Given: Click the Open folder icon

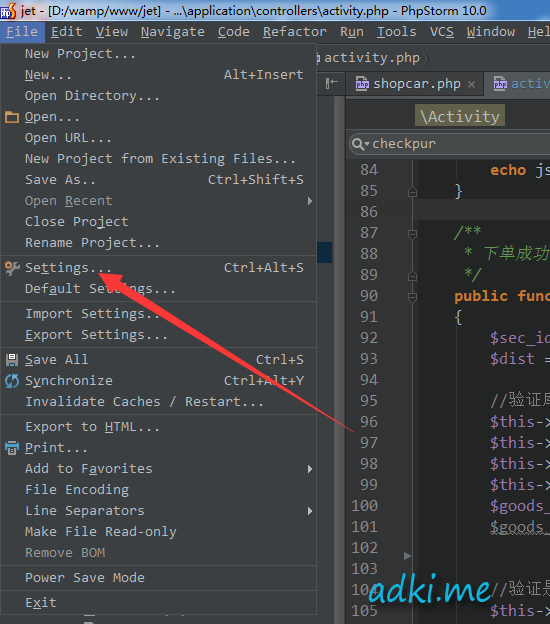Looking at the screenshot, I should (12, 117).
